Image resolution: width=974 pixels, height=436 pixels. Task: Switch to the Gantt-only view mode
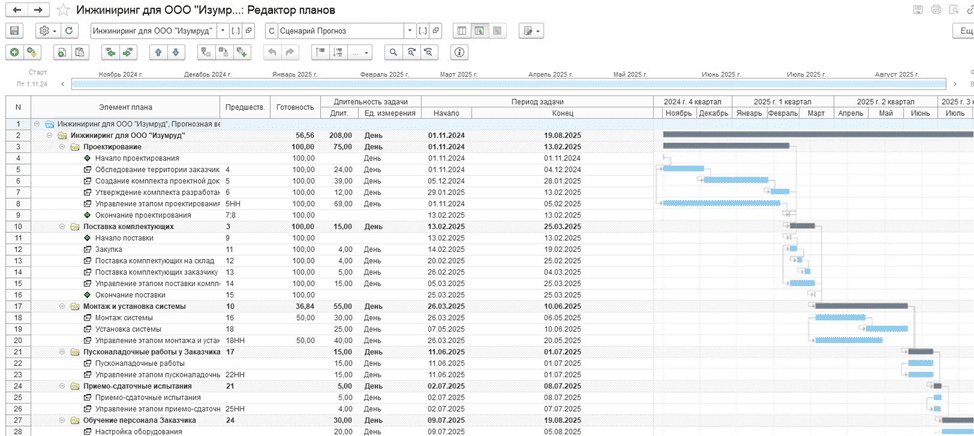pyautogui.click(x=498, y=31)
